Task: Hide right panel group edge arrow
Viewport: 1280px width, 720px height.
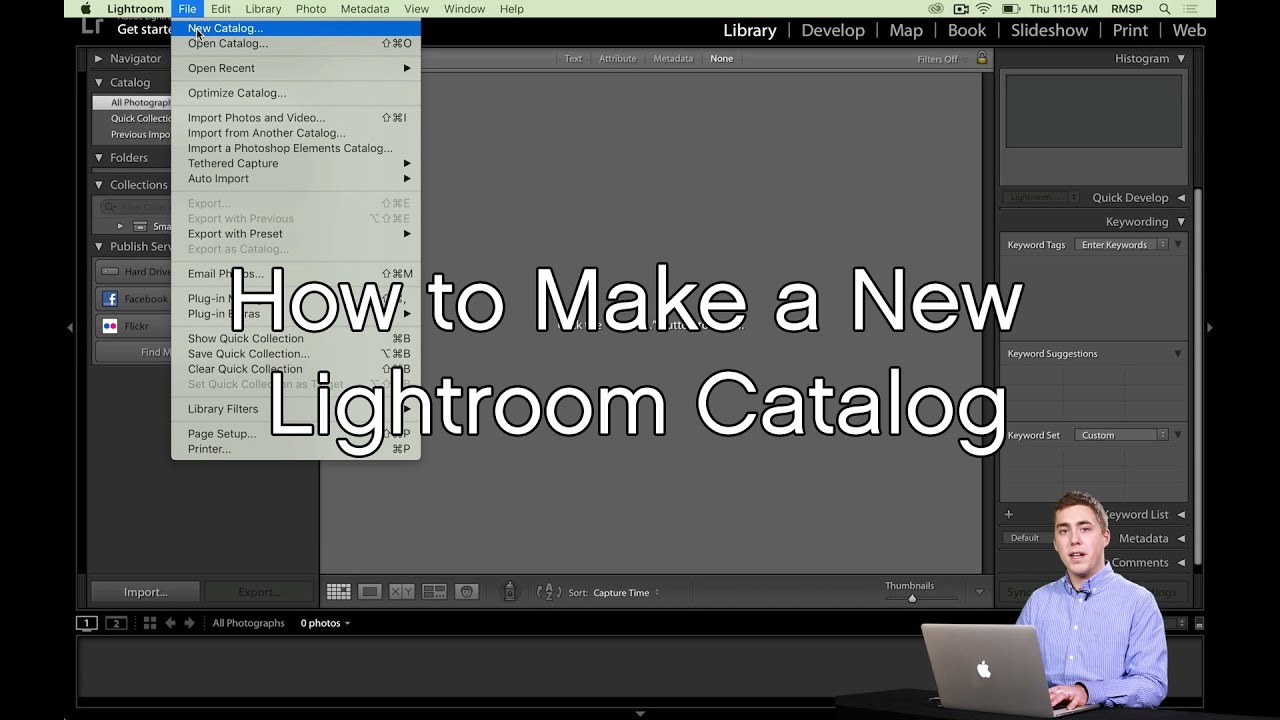Action: tap(1210, 327)
